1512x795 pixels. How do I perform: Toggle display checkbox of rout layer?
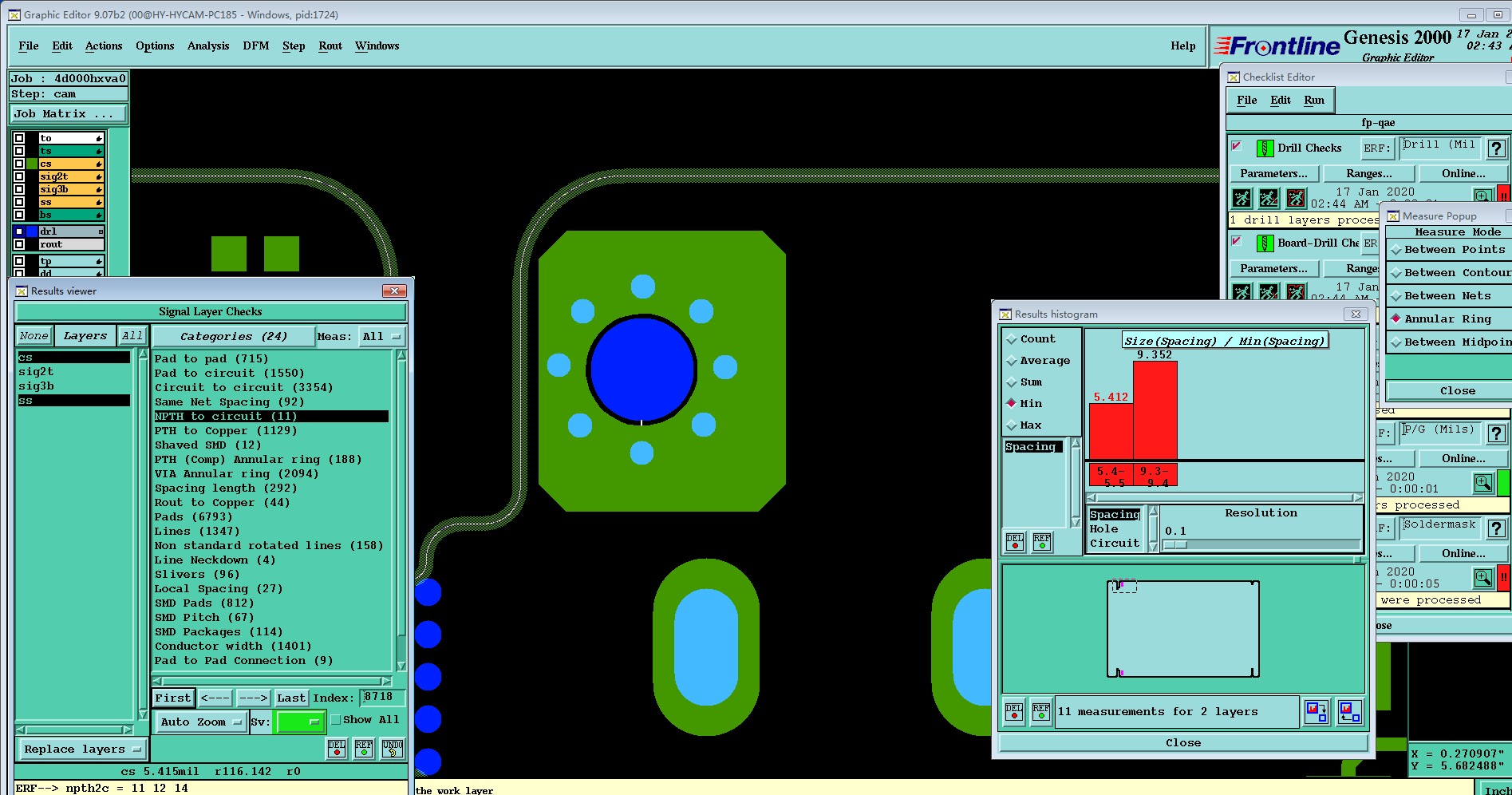[19, 244]
